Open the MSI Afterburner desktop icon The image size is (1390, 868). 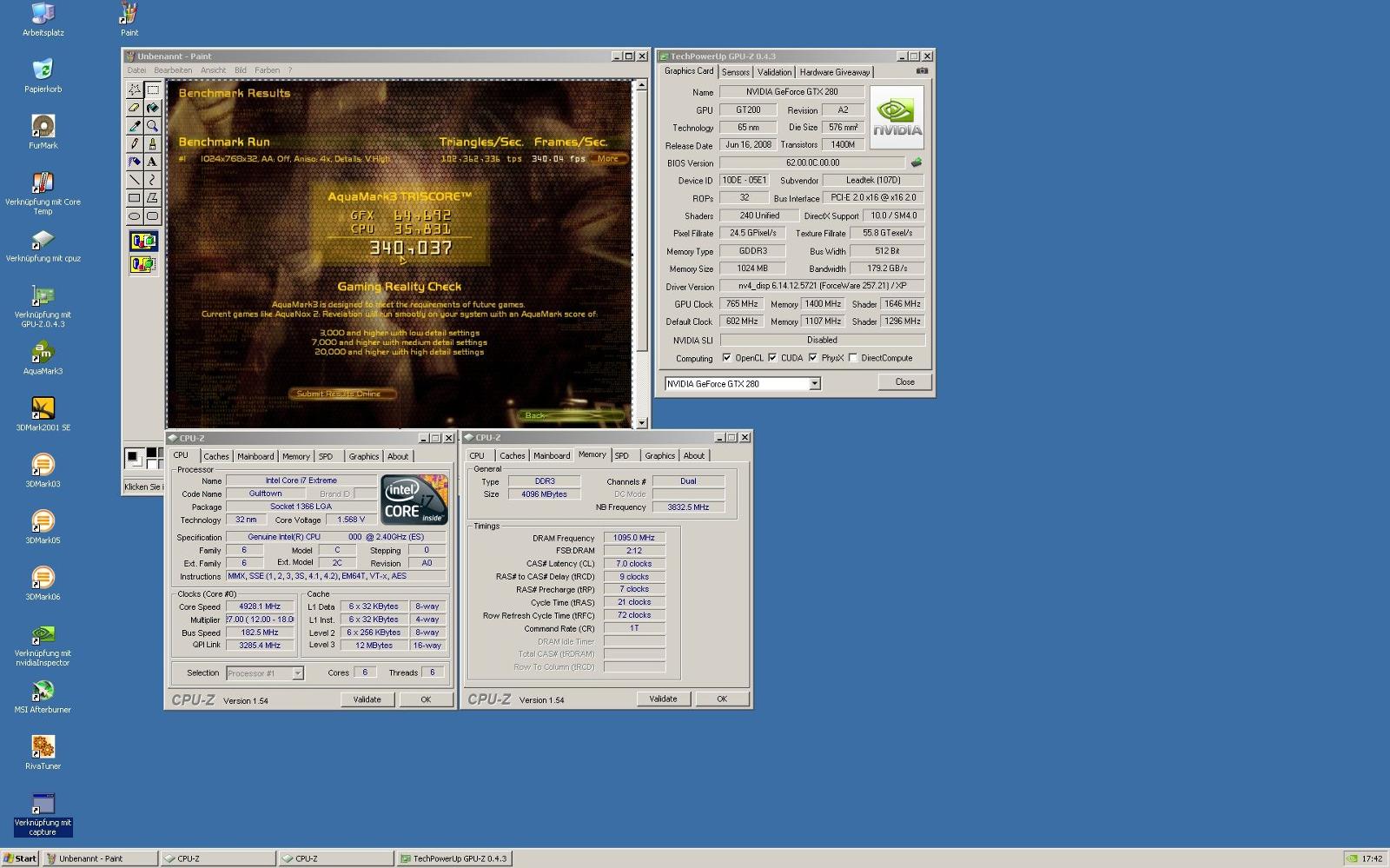point(43,696)
